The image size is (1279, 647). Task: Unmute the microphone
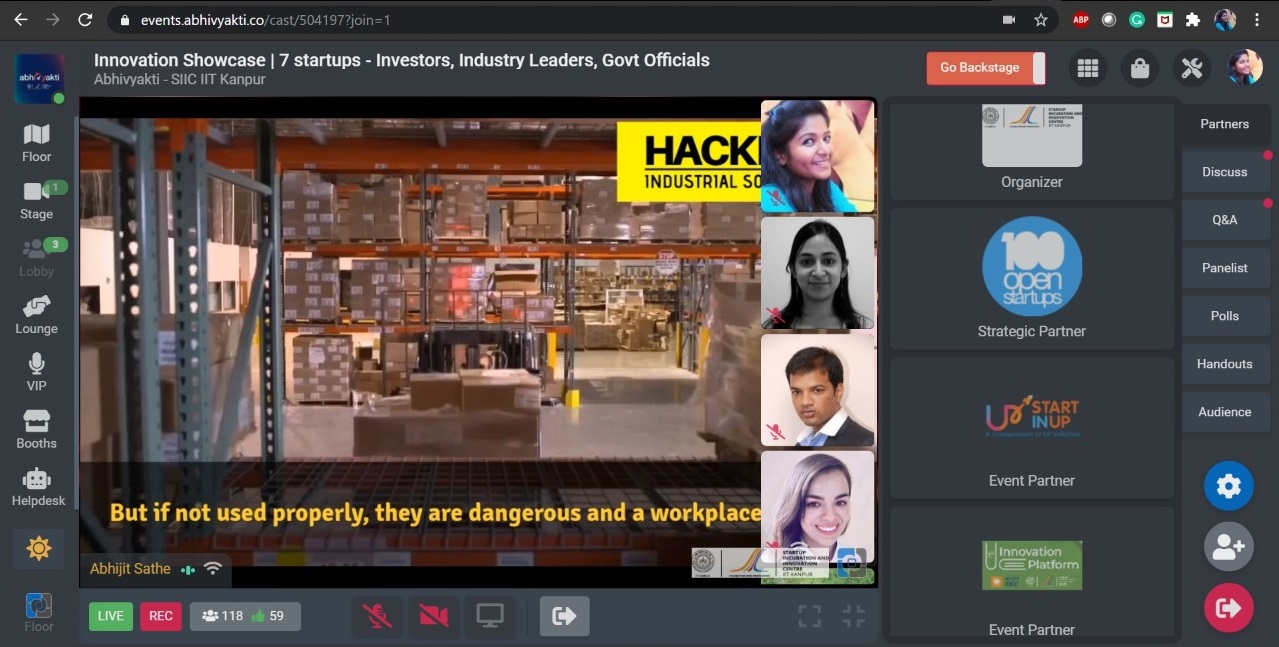coord(377,616)
